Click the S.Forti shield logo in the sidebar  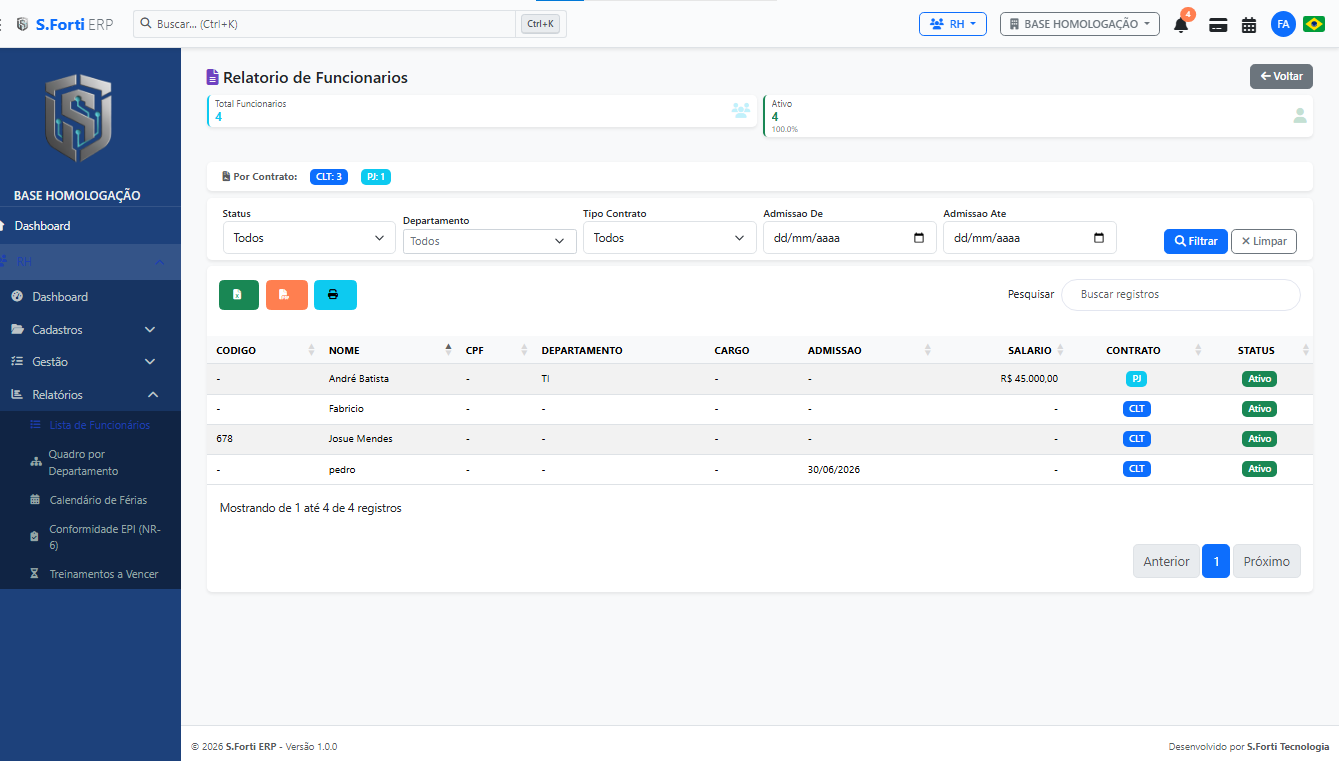78,118
